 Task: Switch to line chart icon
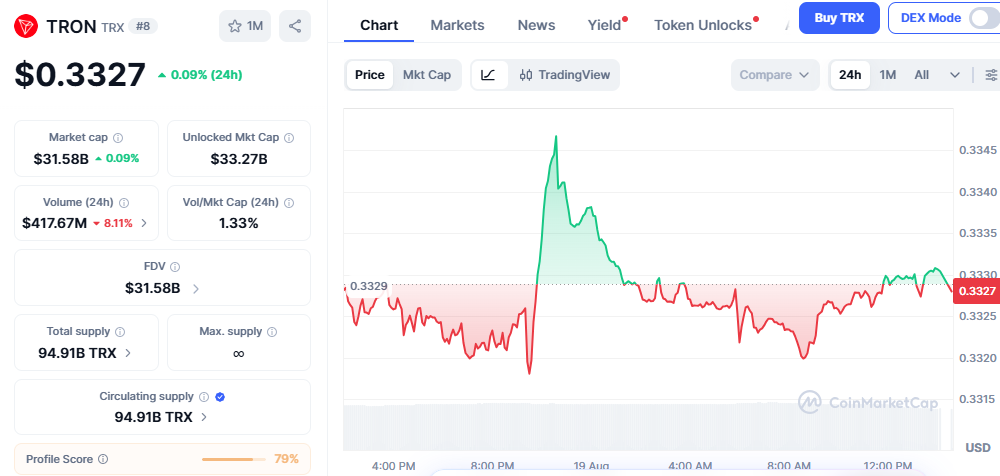(x=489, y=75)
